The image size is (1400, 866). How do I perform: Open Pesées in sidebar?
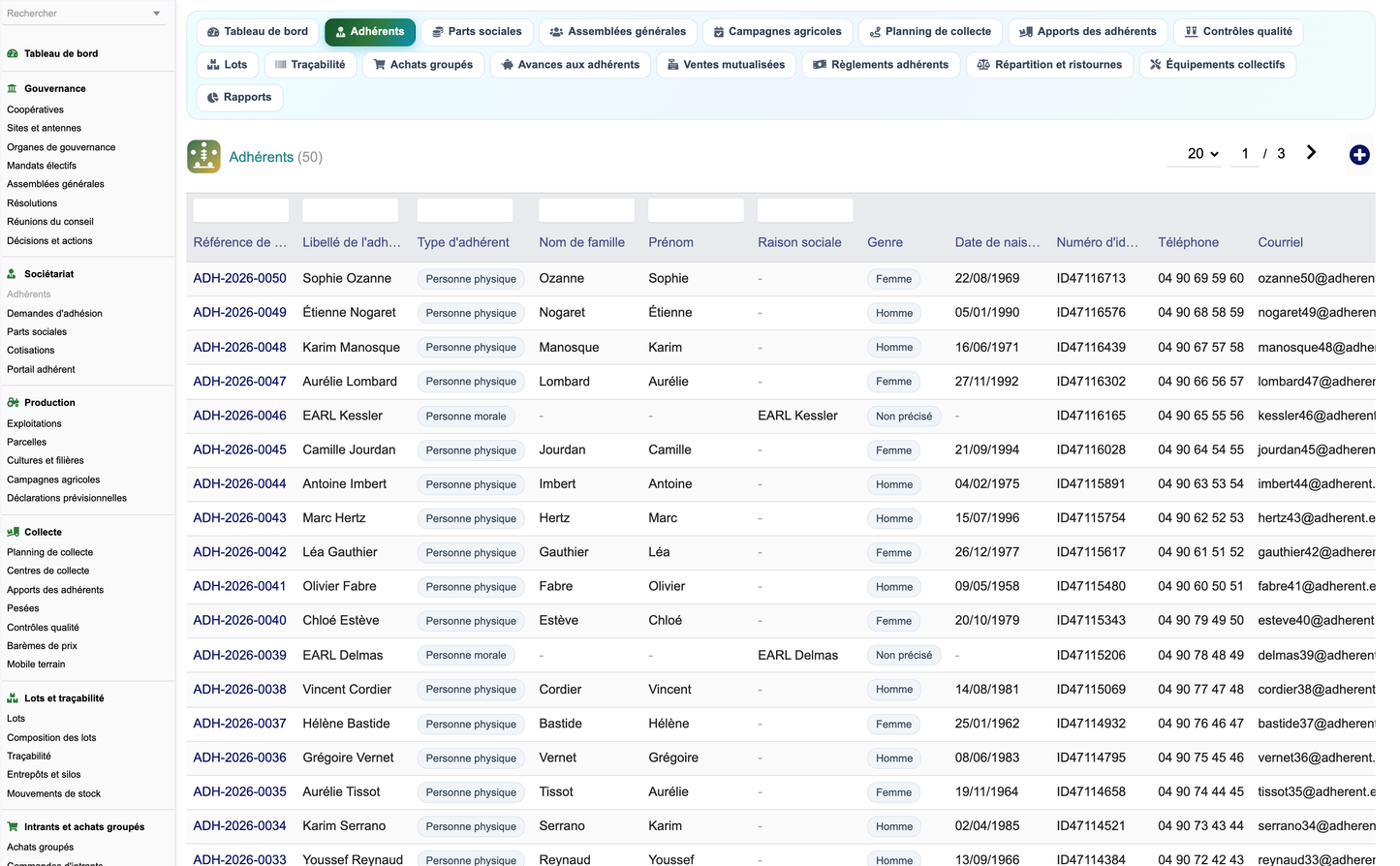[23, 608]
